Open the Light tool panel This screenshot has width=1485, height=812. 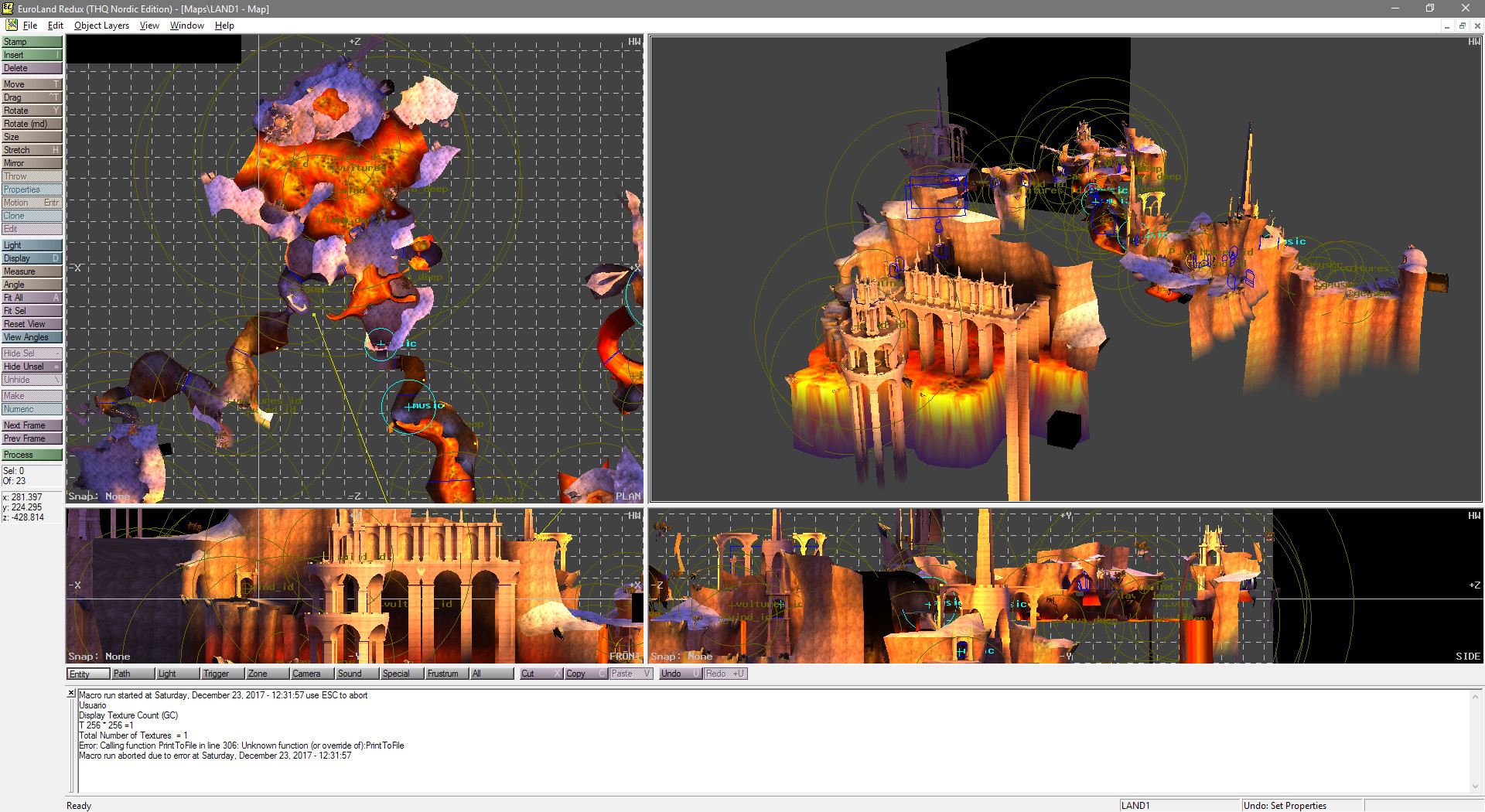tap(31, 244)
